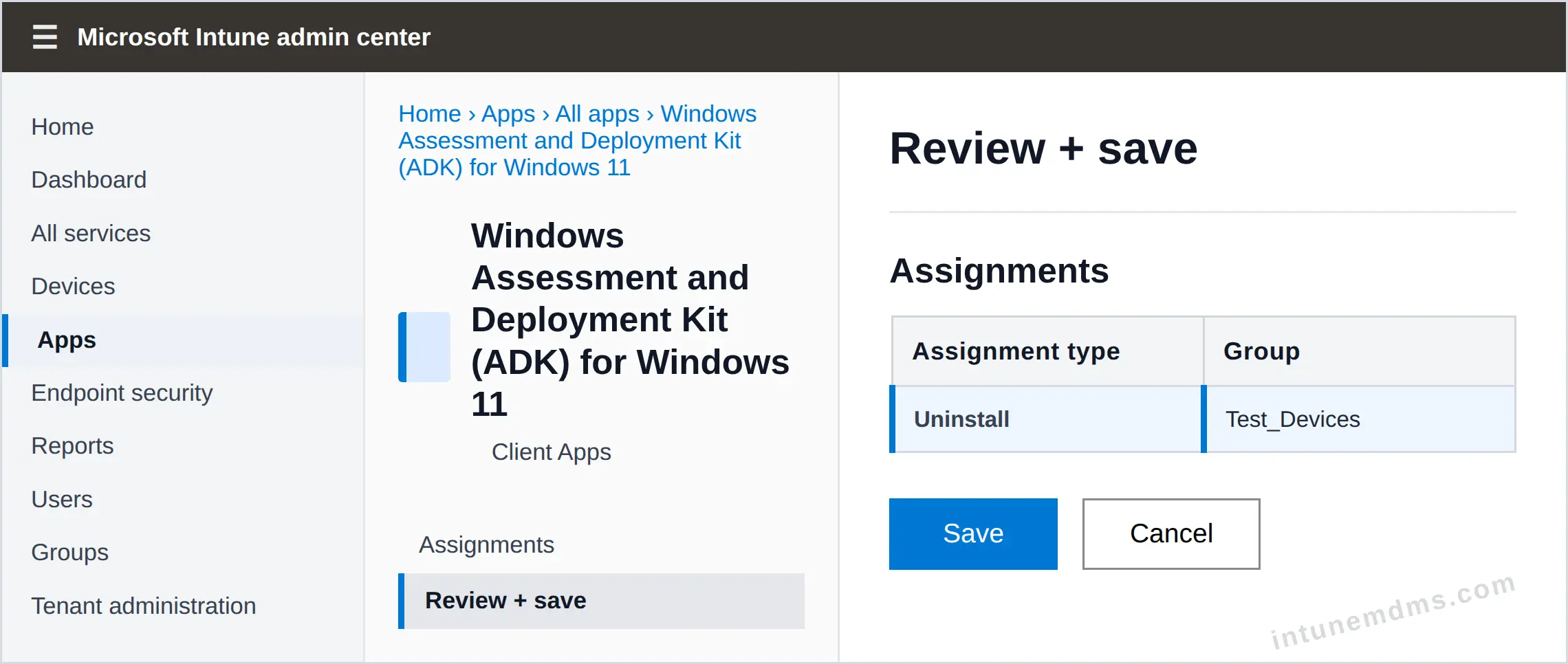1568x664 pixels.
Task: Select the Test_Devices group cell
Action: [x=1360, y=419]
